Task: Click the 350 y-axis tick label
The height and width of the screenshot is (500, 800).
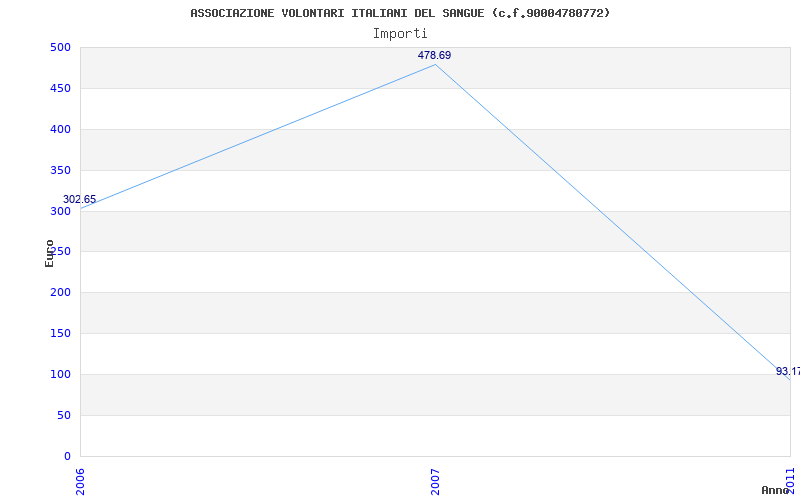Action: [x=60, y=170]
